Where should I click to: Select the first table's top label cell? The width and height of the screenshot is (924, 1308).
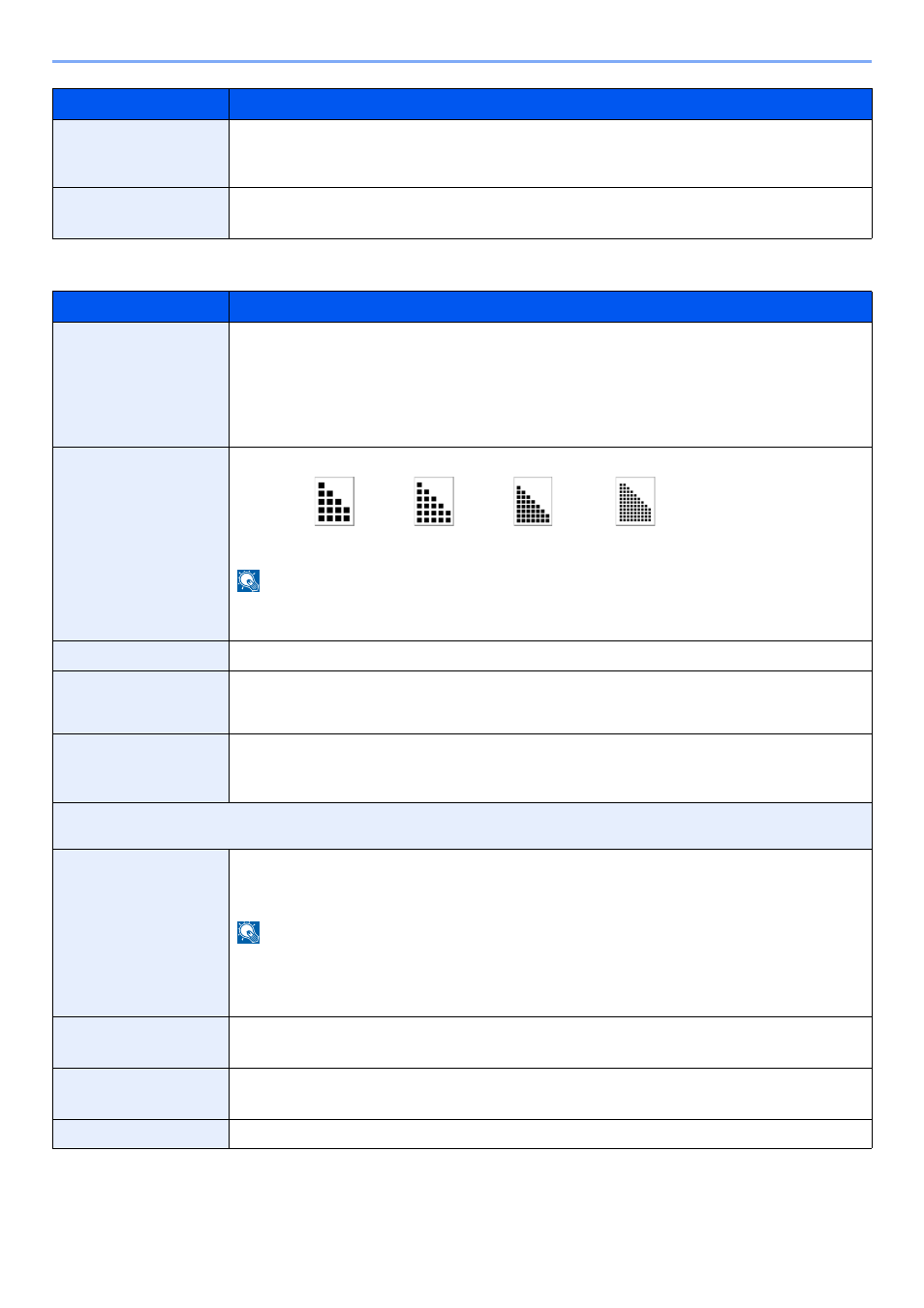click(x=140, y=154)
